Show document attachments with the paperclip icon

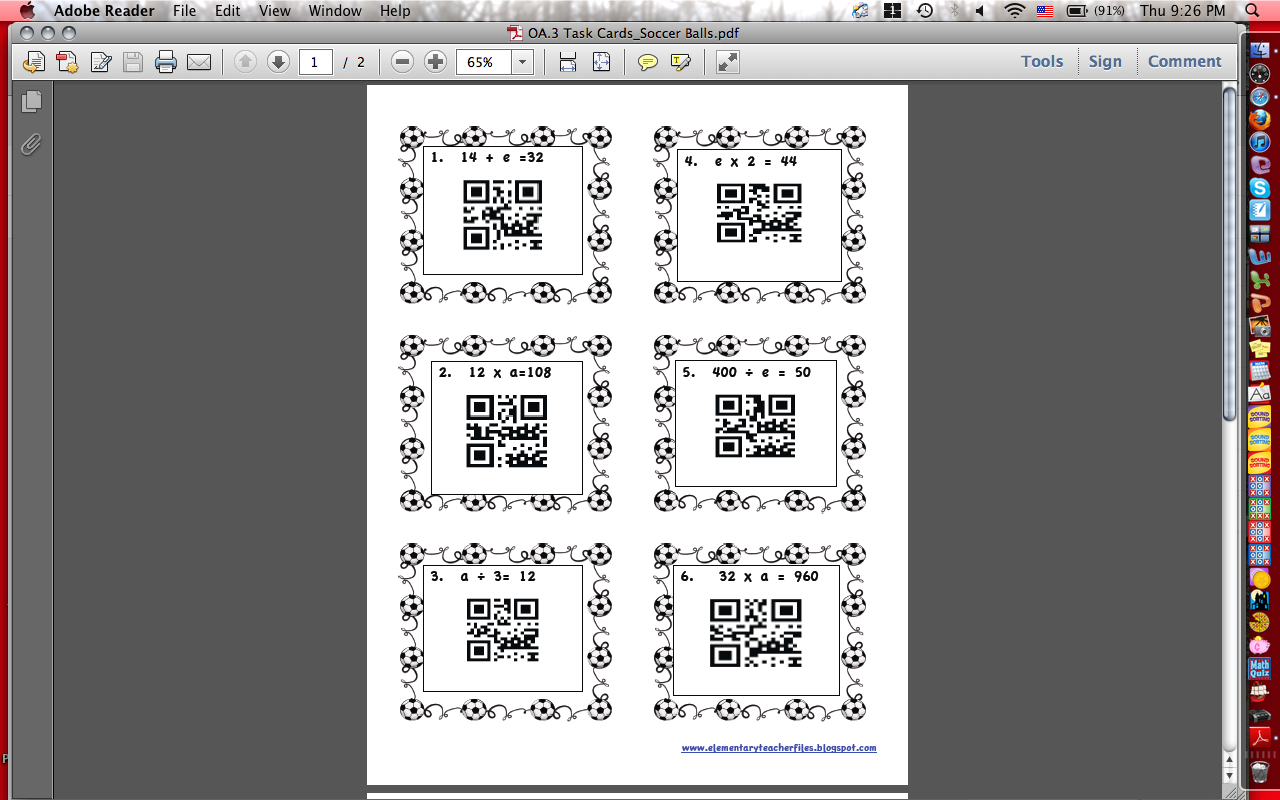(31, 144)
